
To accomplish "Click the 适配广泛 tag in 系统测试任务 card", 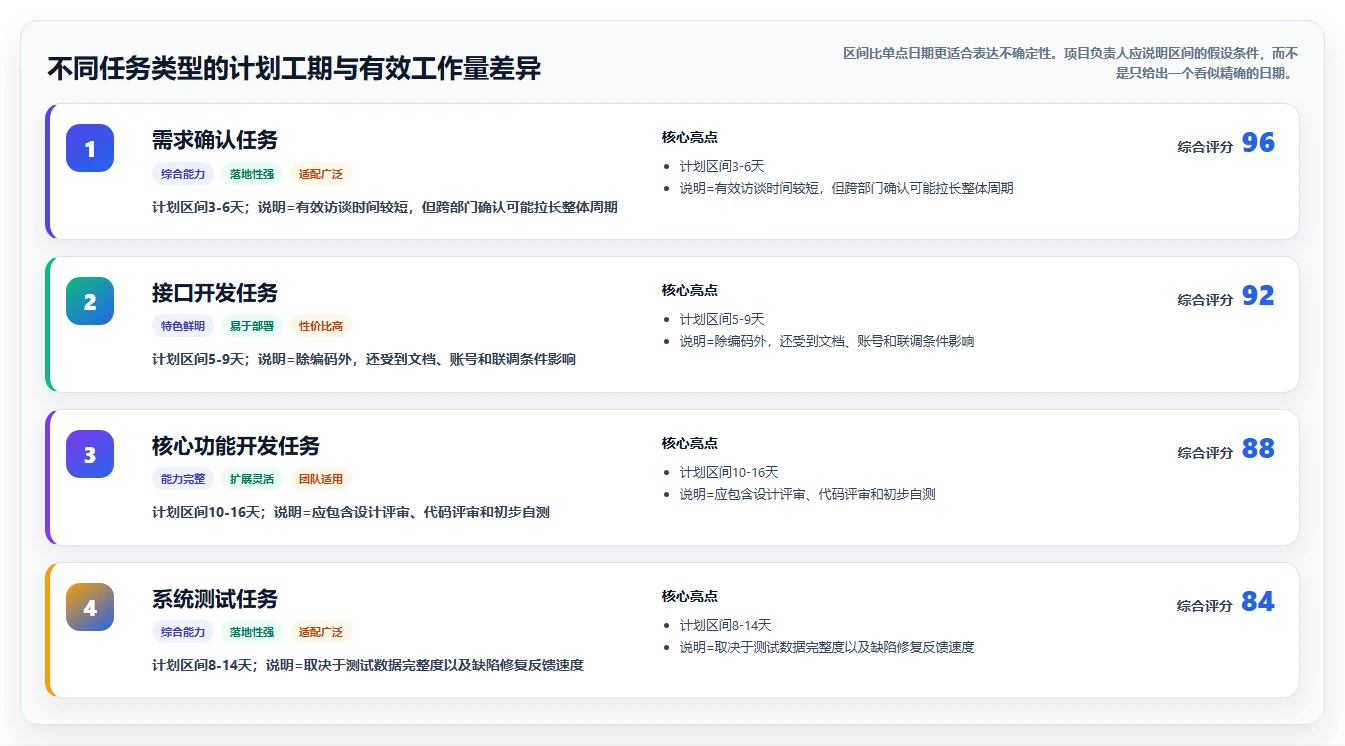I will click(321, 632).
